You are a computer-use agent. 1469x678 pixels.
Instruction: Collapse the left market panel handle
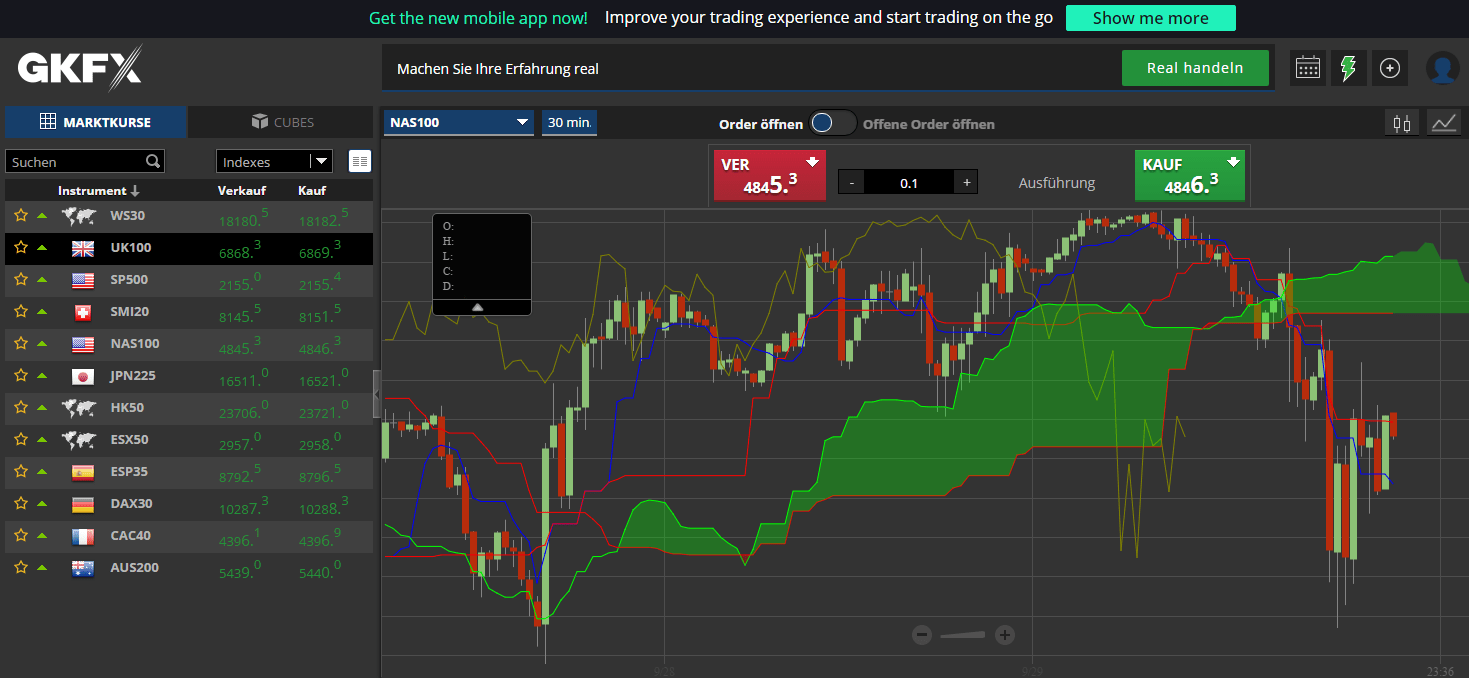377,394
